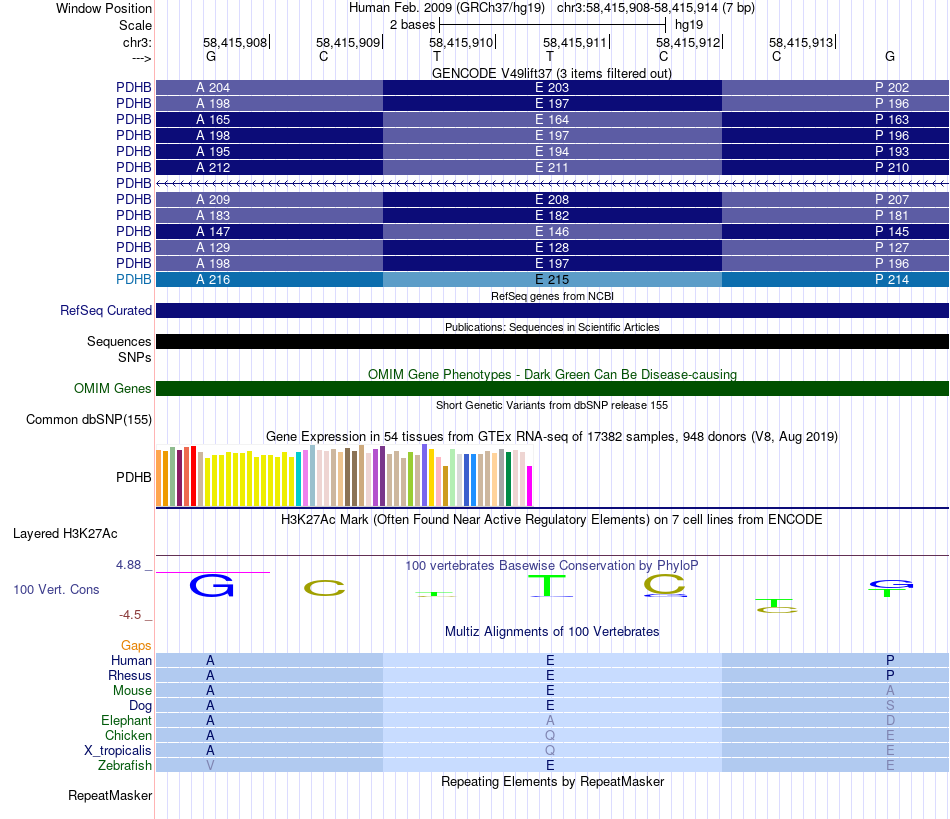Click codon P 163 in PDHB transcript
This screenshot has width=950, height=819.
pos(892,119)
